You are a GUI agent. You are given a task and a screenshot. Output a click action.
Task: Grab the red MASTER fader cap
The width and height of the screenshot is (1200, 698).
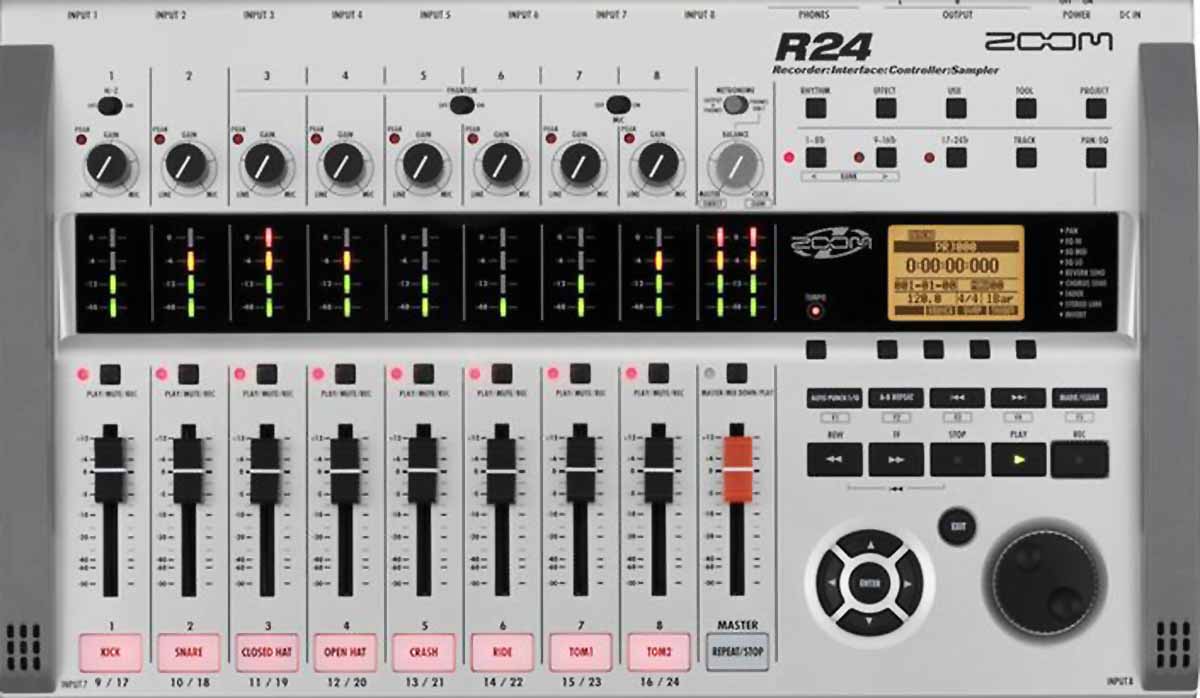pos(737,468)
